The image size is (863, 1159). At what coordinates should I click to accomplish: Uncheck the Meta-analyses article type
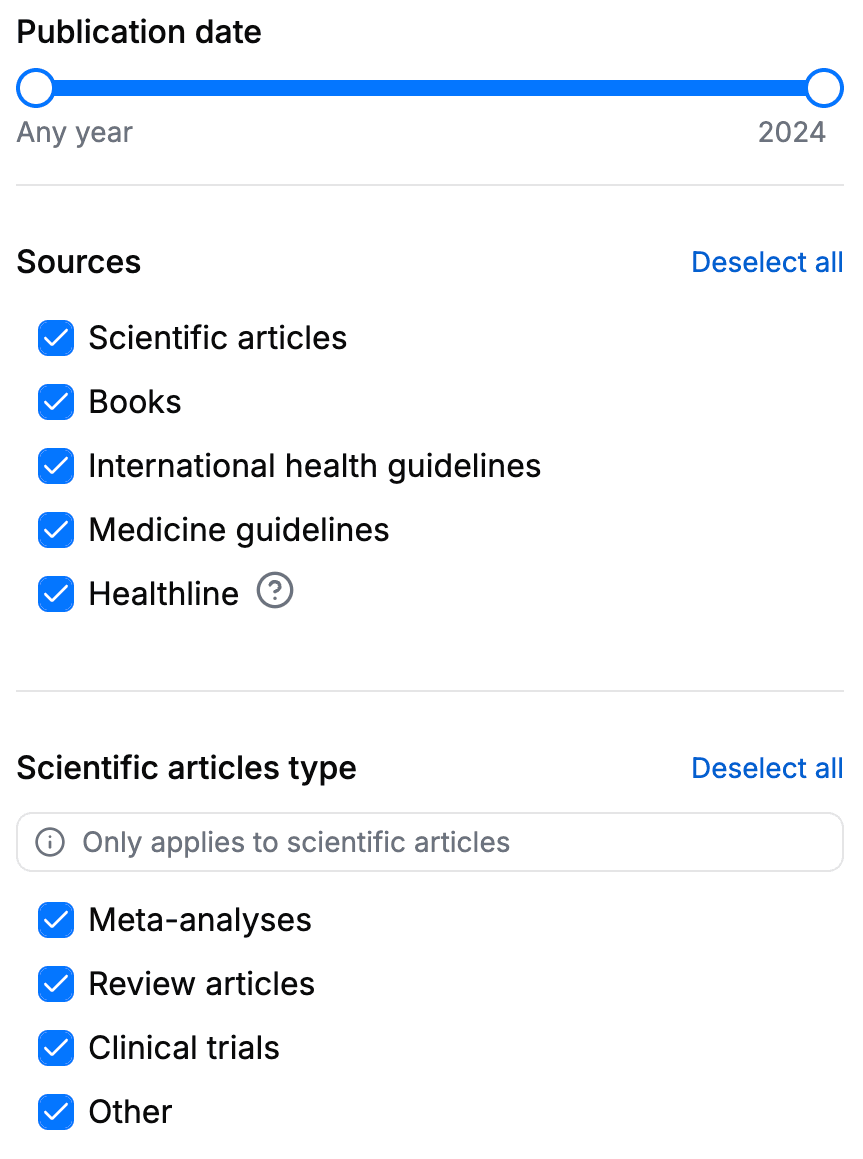click(55, 920)
